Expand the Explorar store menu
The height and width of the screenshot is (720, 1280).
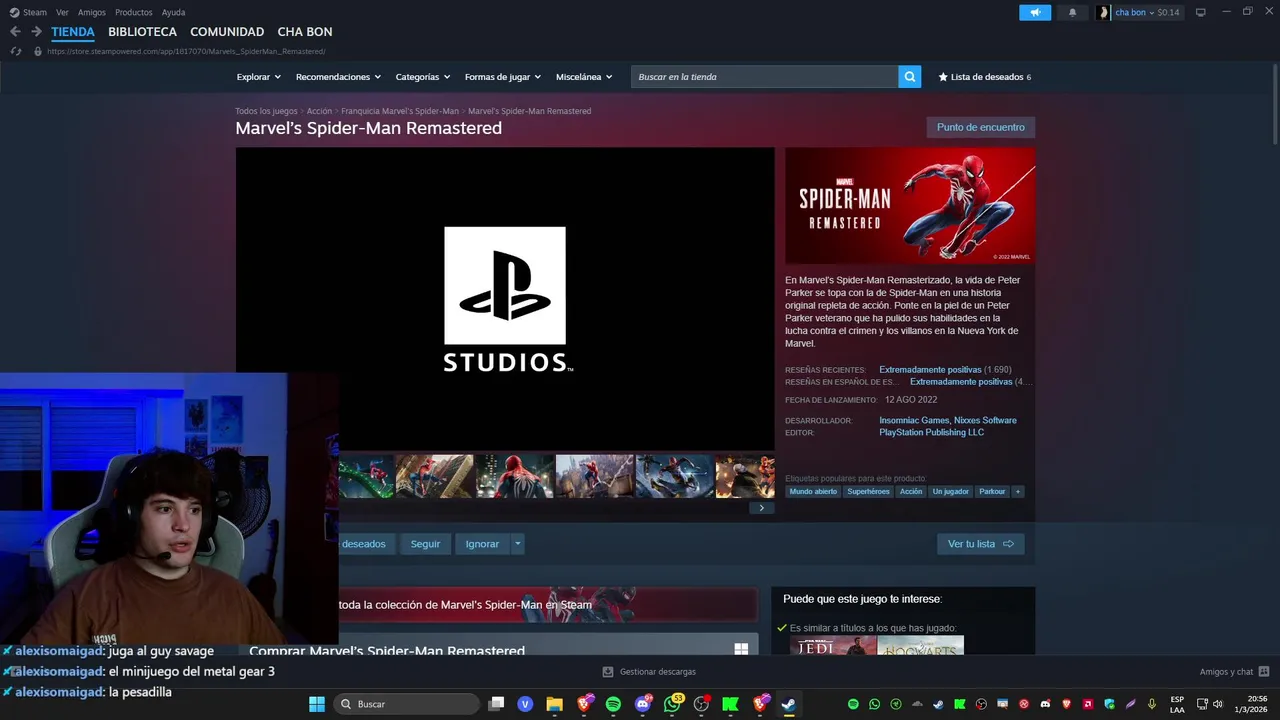pos(258,77)
